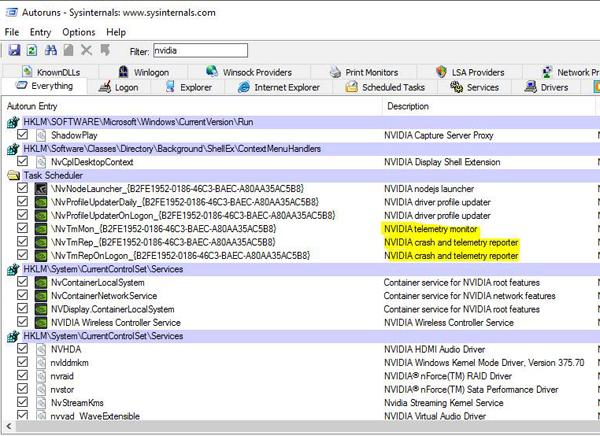600x436 pixels.
Task: Select 'NVIDIA Display Shell Extension' description
Action: tap(442, 162)
